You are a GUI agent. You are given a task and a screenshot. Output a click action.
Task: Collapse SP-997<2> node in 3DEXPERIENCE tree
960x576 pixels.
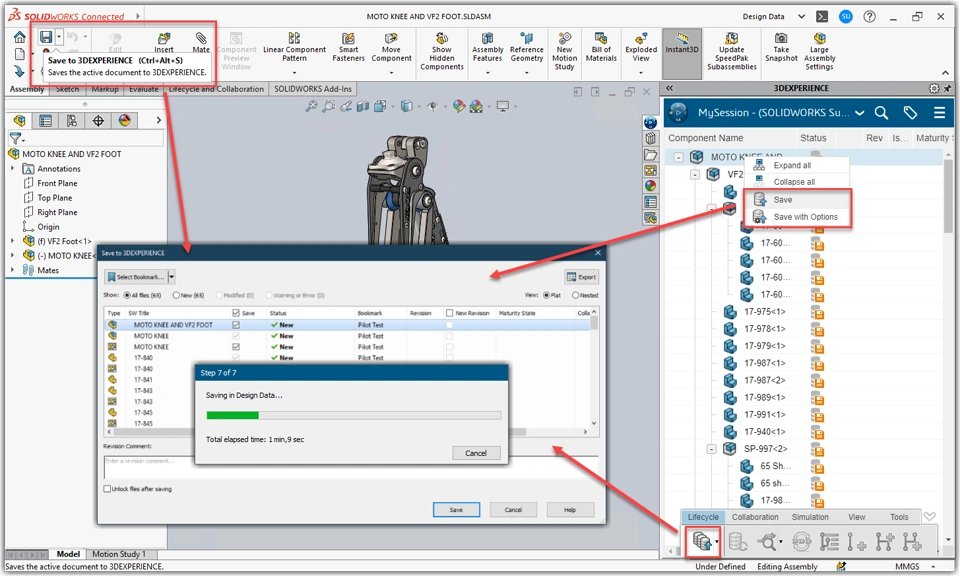click(x=711, y=449)
